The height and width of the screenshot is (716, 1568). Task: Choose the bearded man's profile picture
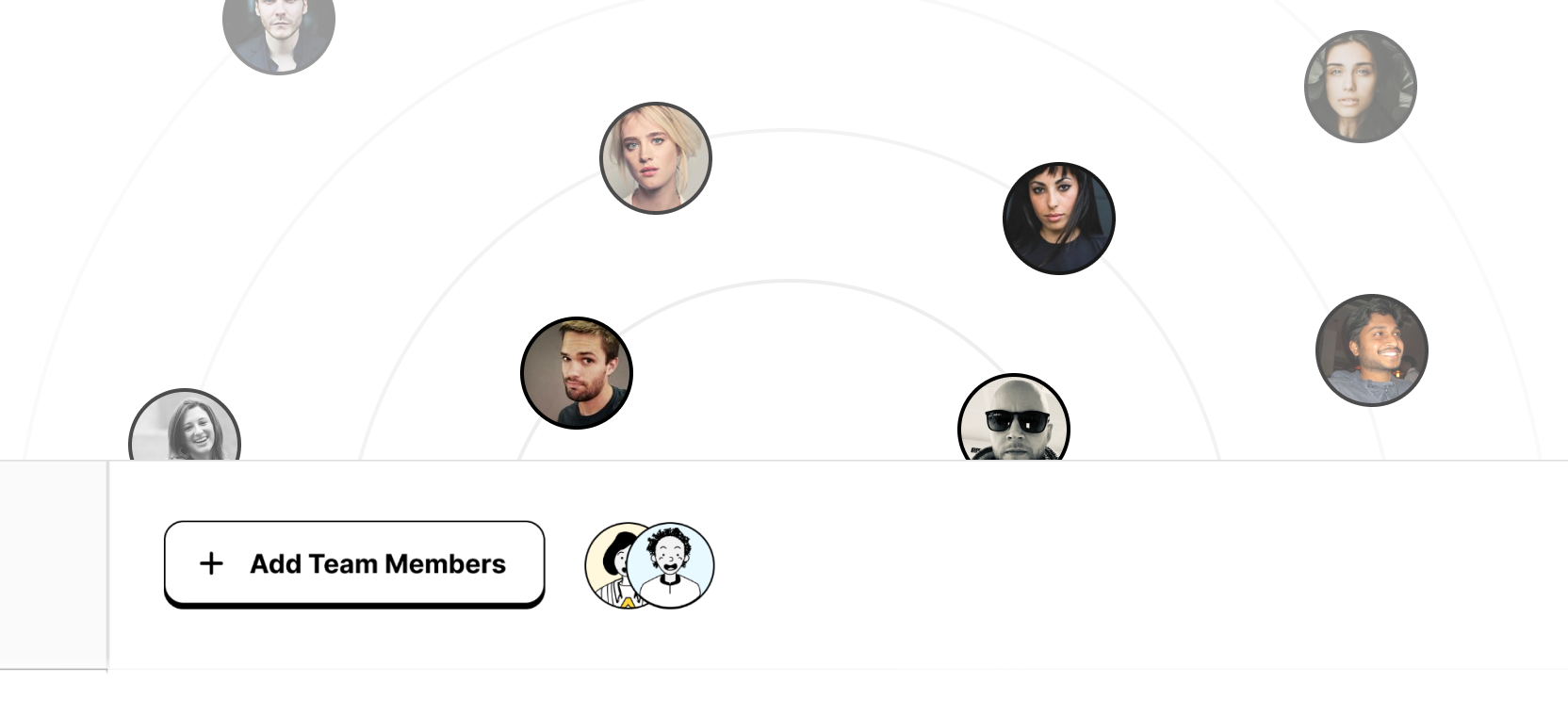point(577,373)
